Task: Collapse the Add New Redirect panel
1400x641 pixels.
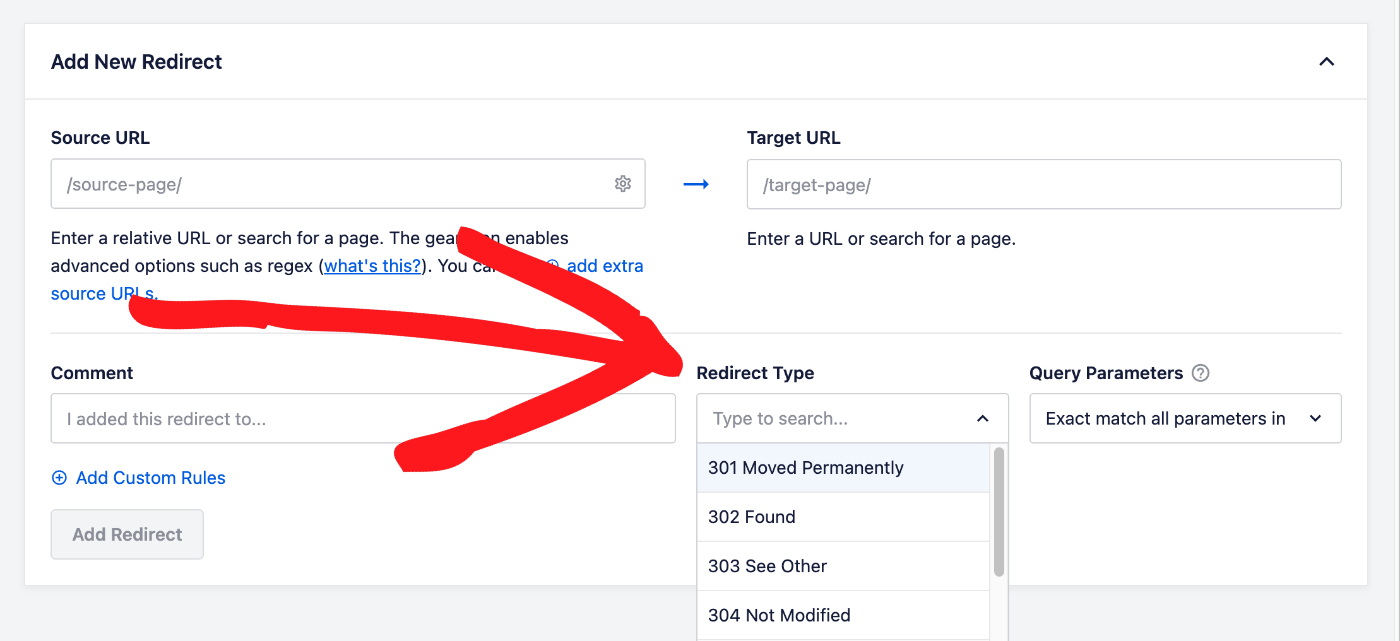Action: (x=1326, y=62)
